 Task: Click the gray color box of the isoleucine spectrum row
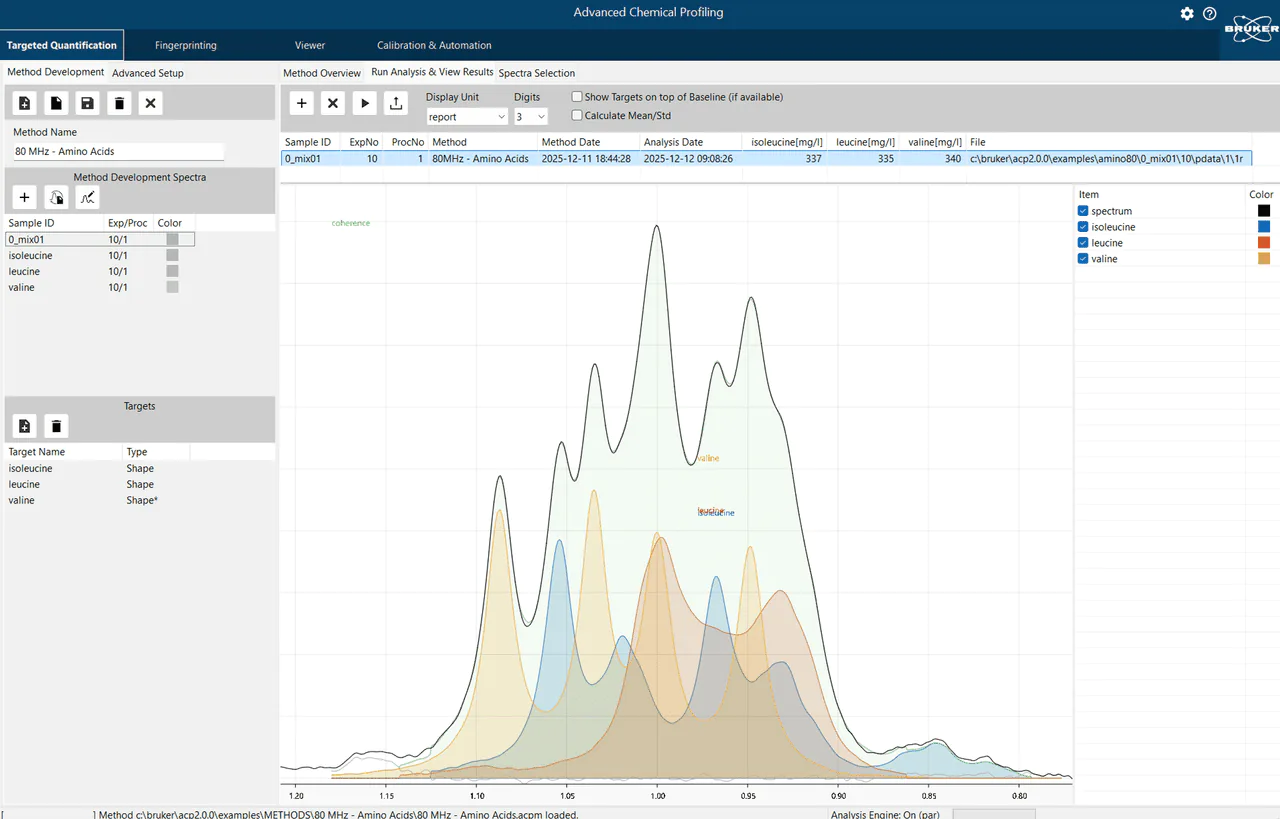pyautogui.click(x=173, y=255)
